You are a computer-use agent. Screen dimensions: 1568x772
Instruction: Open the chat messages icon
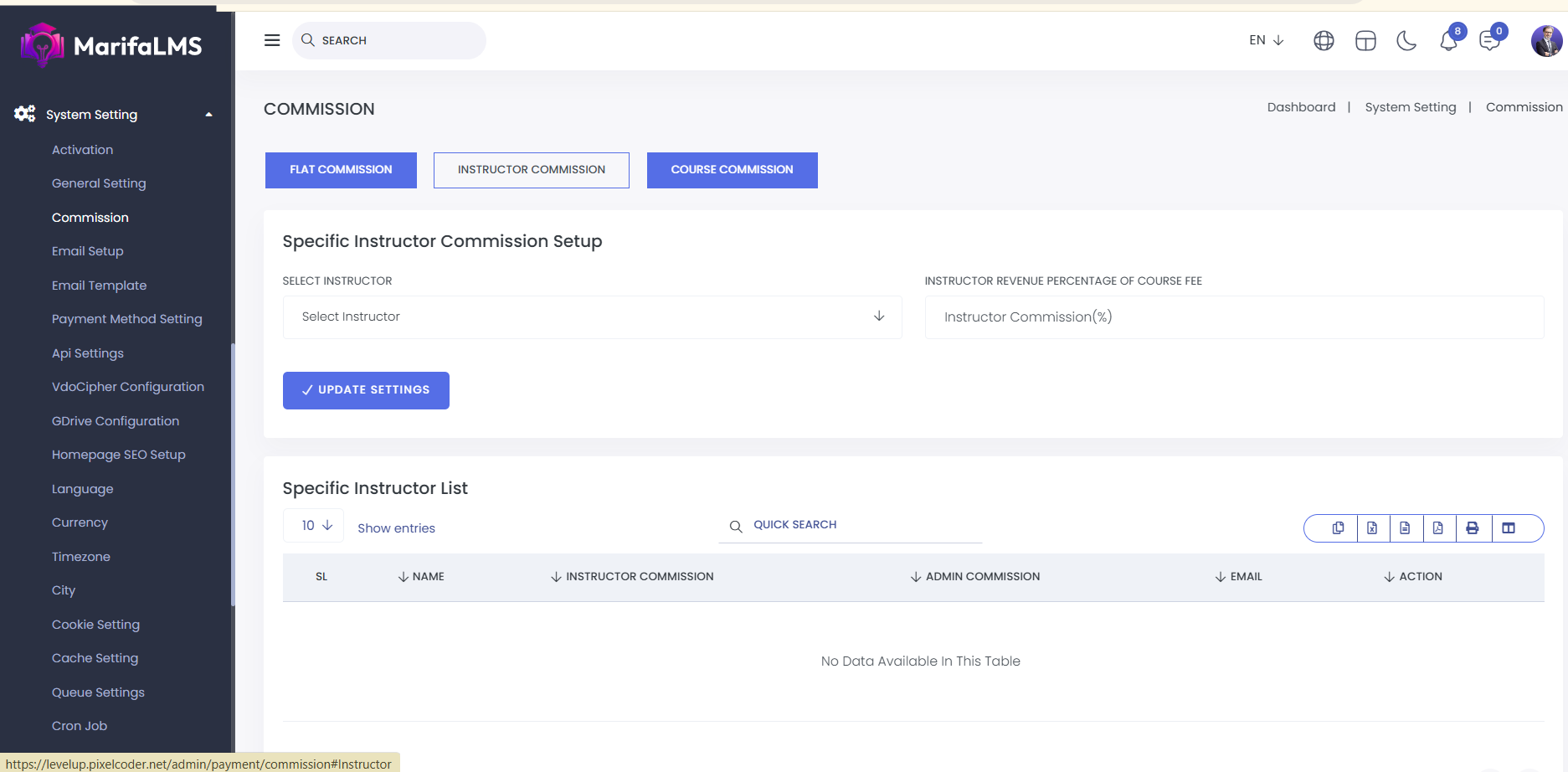tap(1489, 40)
